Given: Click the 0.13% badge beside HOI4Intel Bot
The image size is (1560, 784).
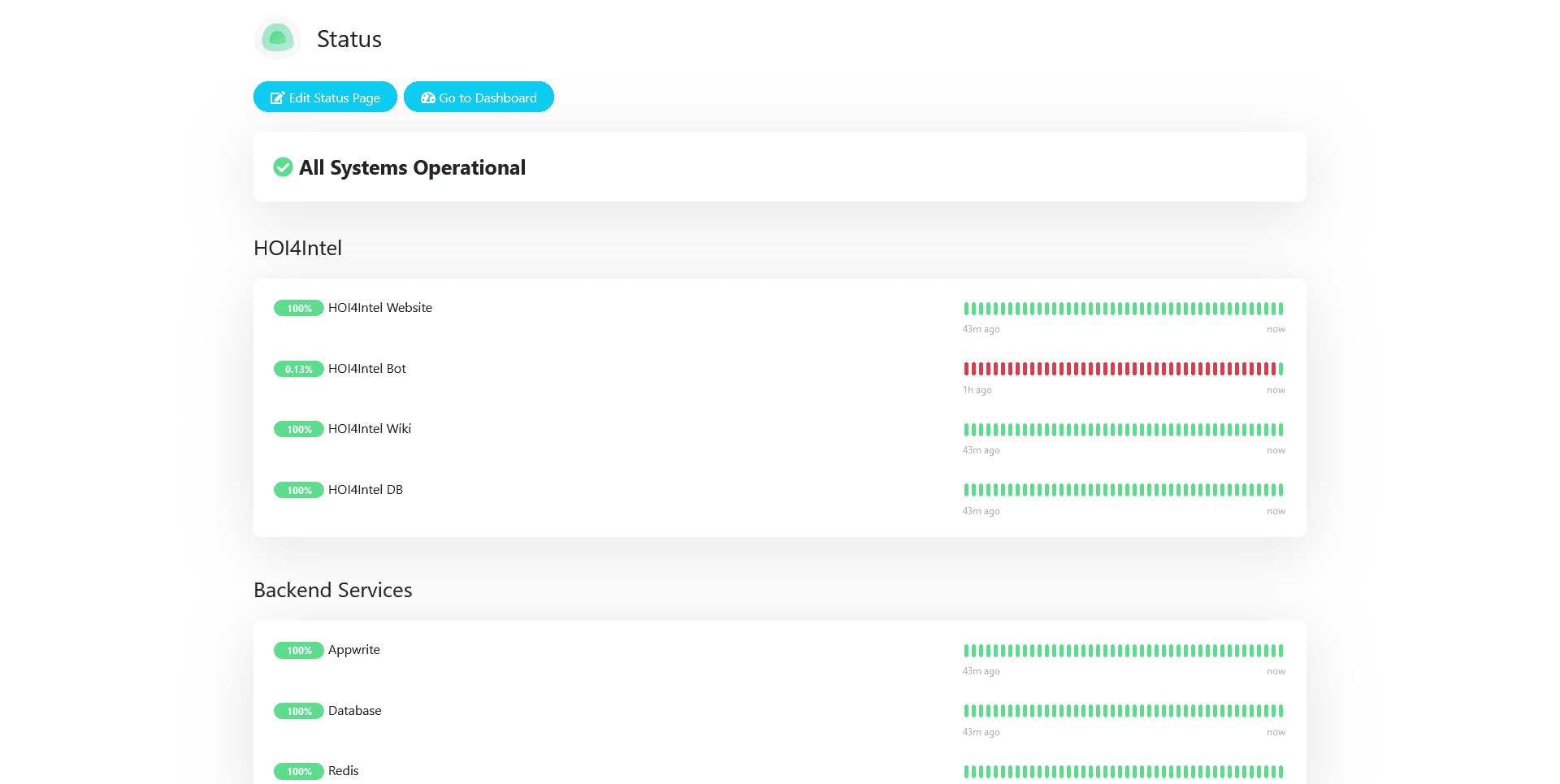Looking at the screenshot, I should tap(298, 369).
